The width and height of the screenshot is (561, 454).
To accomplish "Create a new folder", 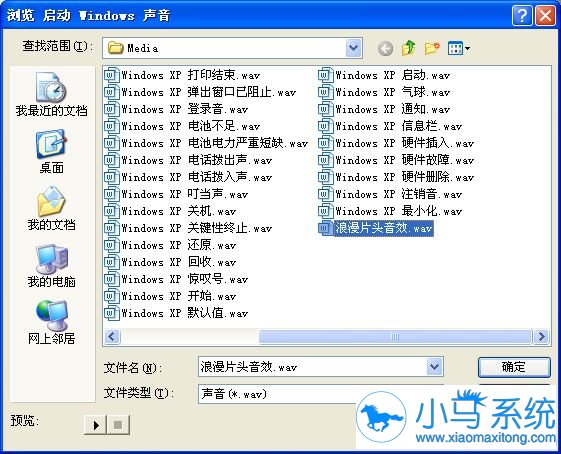I will 432,48.
